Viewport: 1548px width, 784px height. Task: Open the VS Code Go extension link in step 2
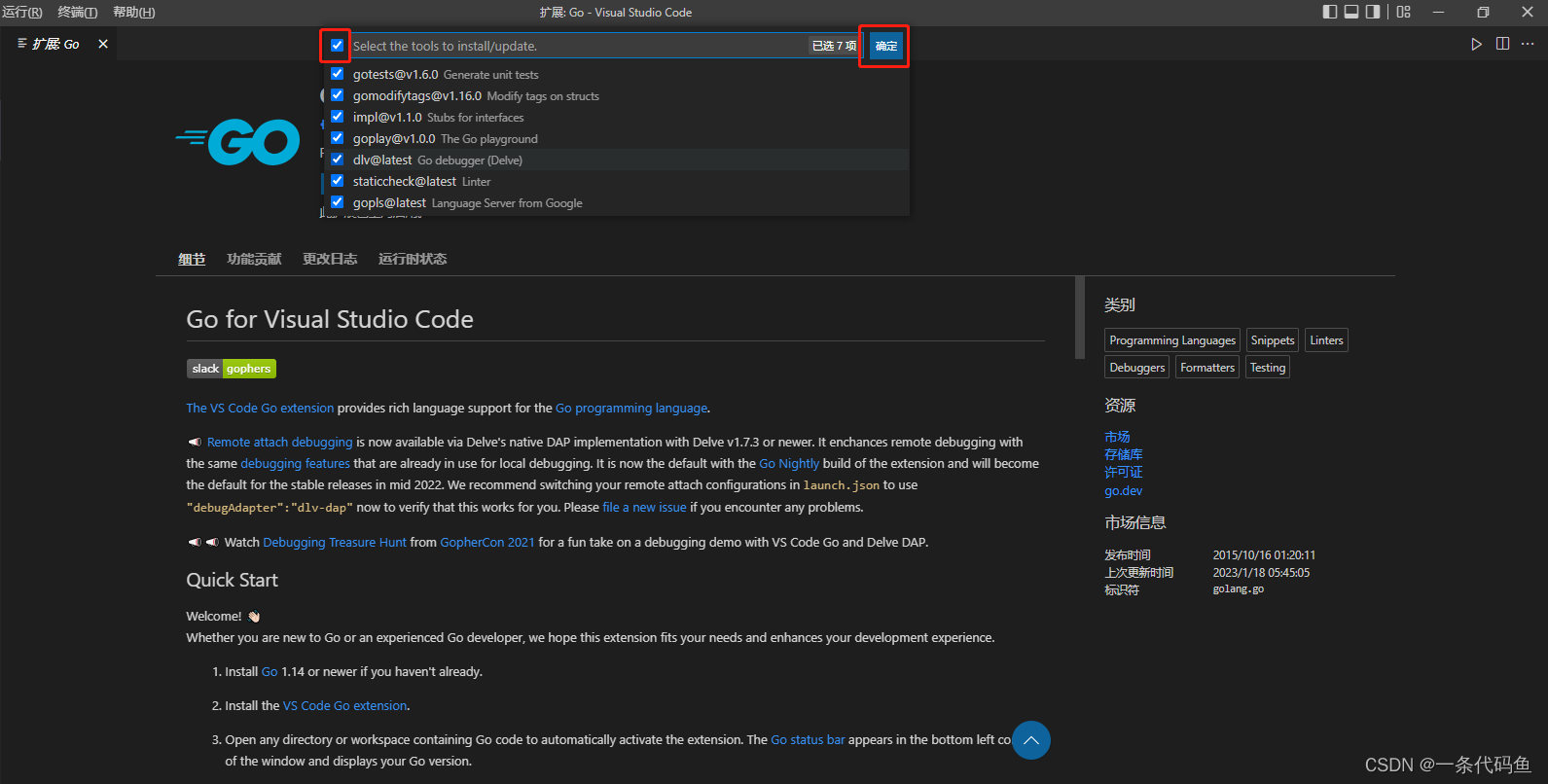click(345, 706)
